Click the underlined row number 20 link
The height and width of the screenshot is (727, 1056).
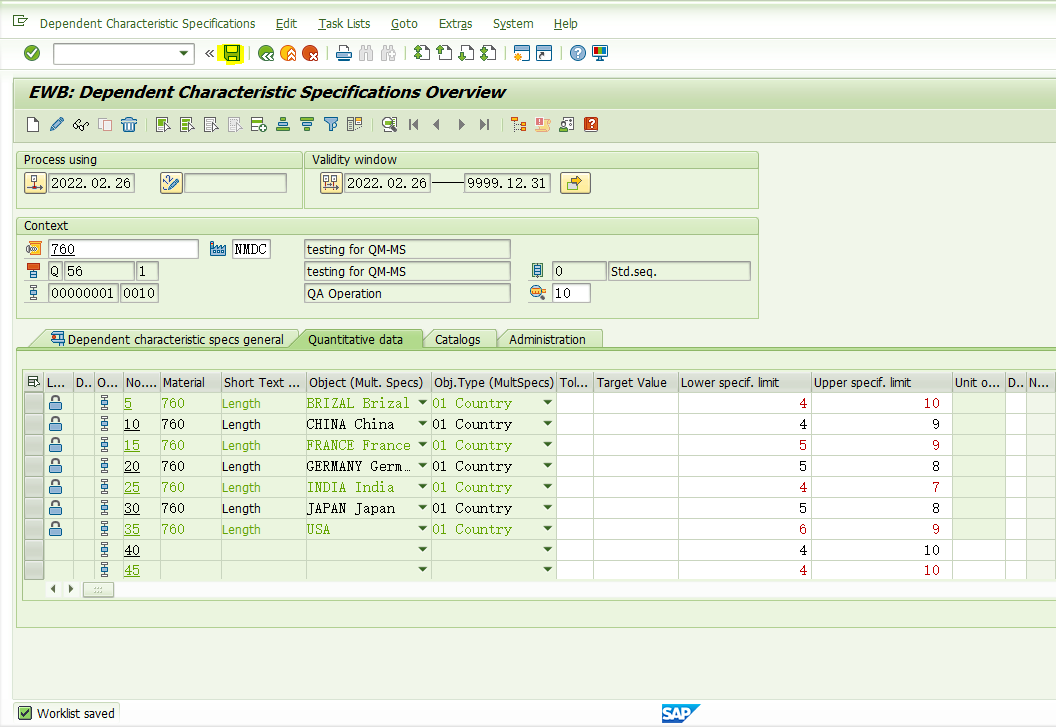pyautogui.click(x=132, y=466)
